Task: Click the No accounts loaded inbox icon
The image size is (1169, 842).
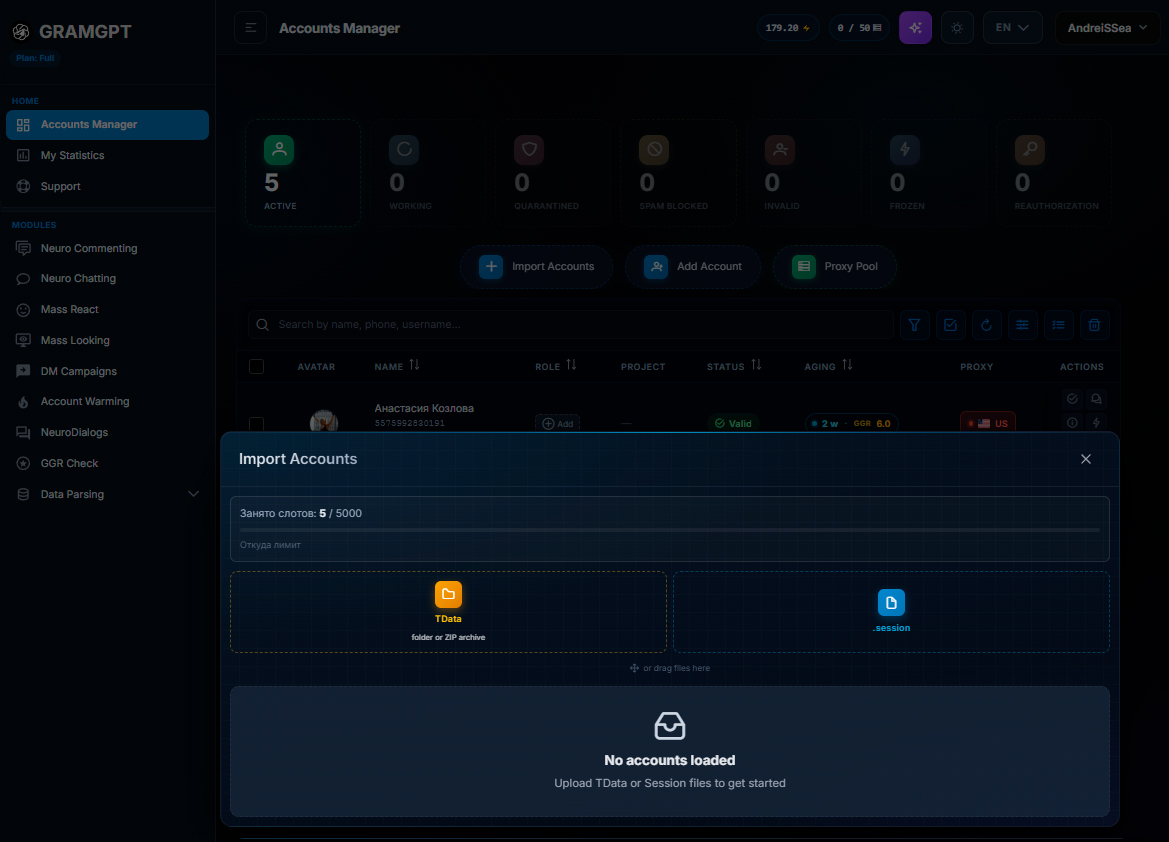Action: 669,726
